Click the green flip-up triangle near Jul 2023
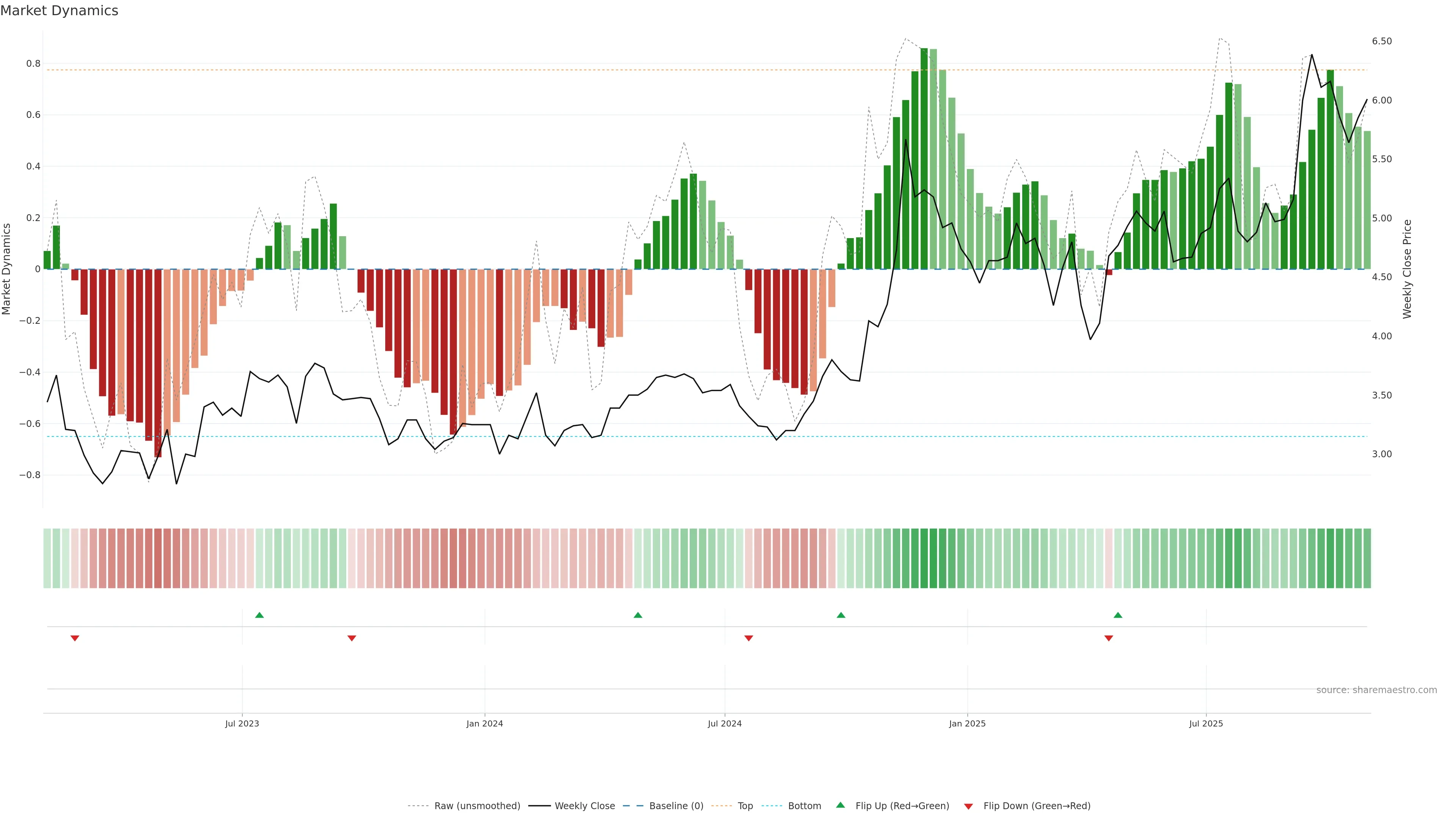This screenshot has height=819, width=1456. click(x=259, y=615)
